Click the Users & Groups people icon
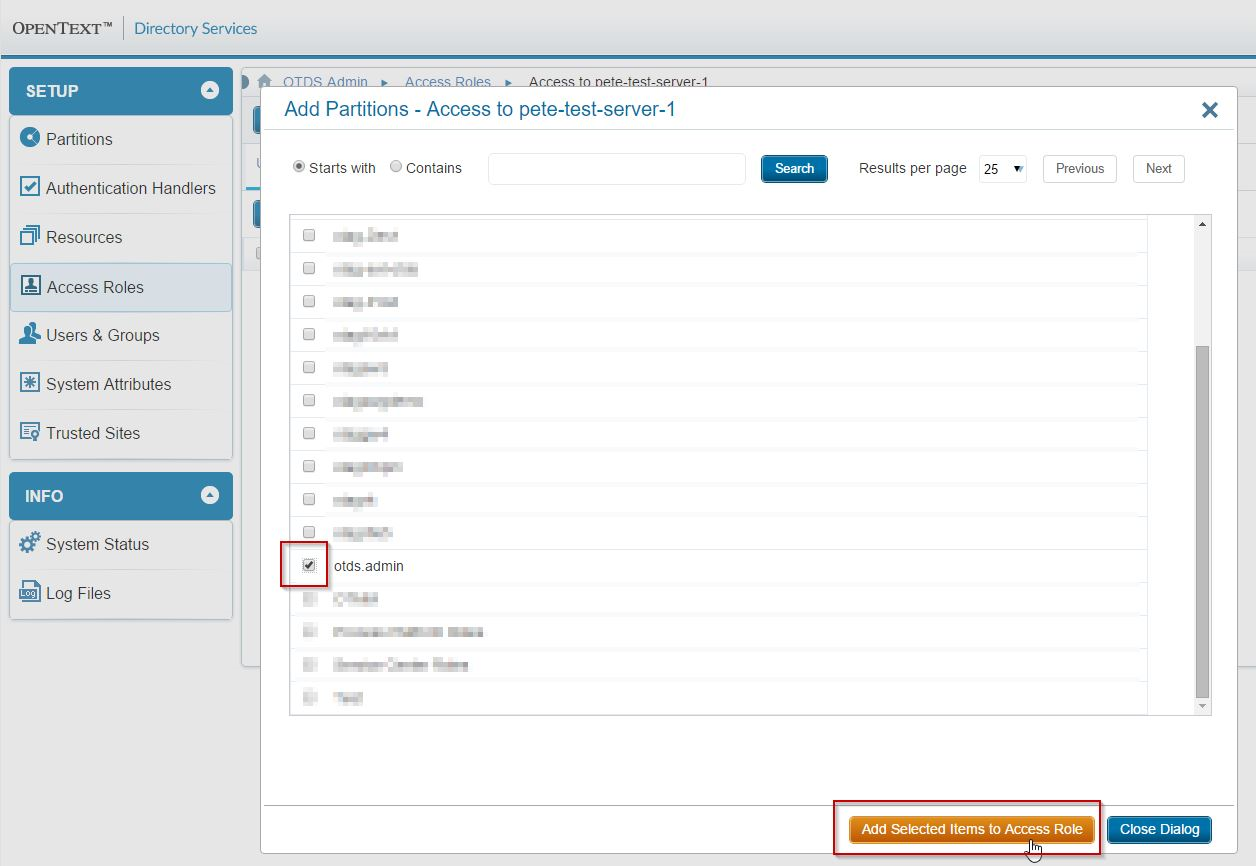The image size is (1256, 866). pyautogui.click(x=30, y=334)
